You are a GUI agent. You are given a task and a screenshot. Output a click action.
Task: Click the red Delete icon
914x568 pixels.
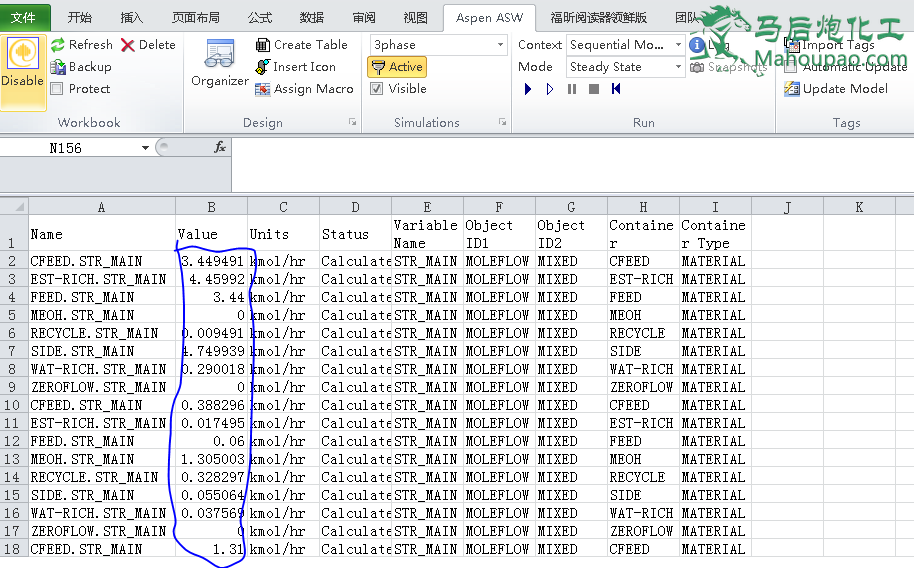(128, 45)
